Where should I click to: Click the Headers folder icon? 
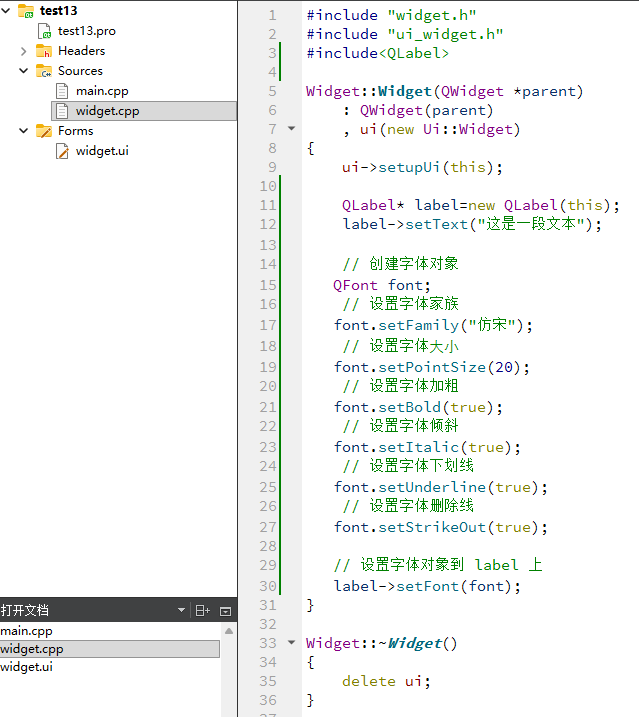coord(44,51)
